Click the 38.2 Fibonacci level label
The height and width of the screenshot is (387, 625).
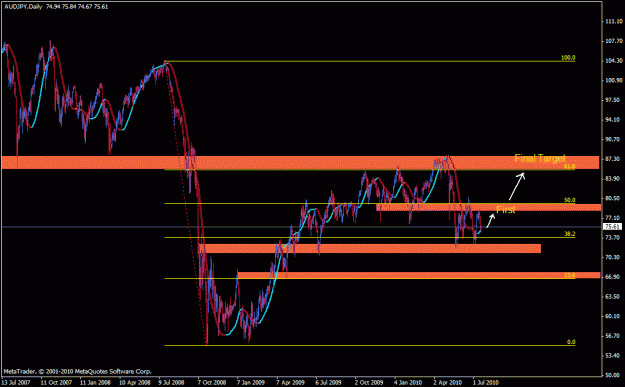tap(570, 234)
